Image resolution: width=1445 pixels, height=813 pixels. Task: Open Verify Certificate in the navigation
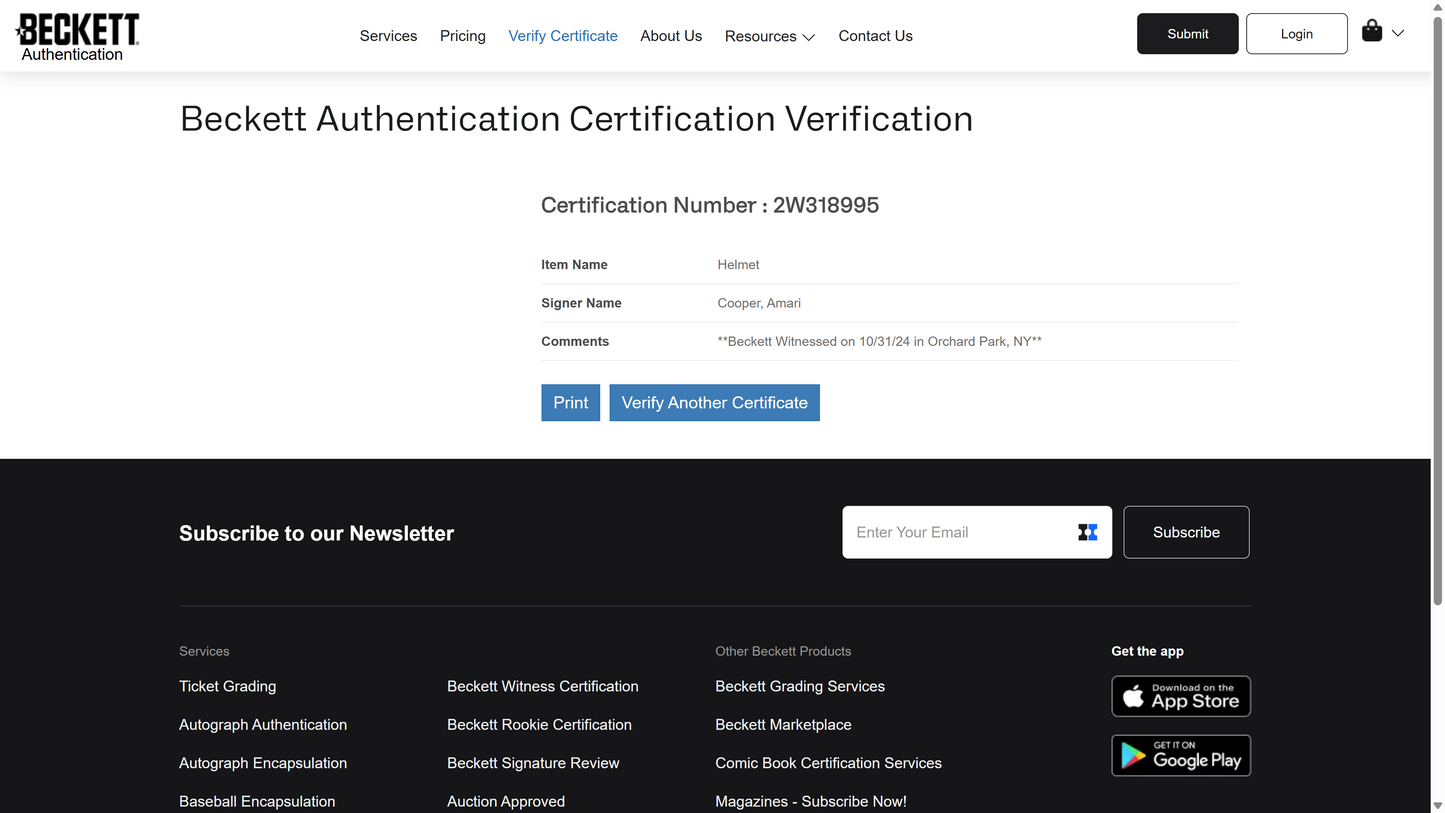(x=563, y=36)
